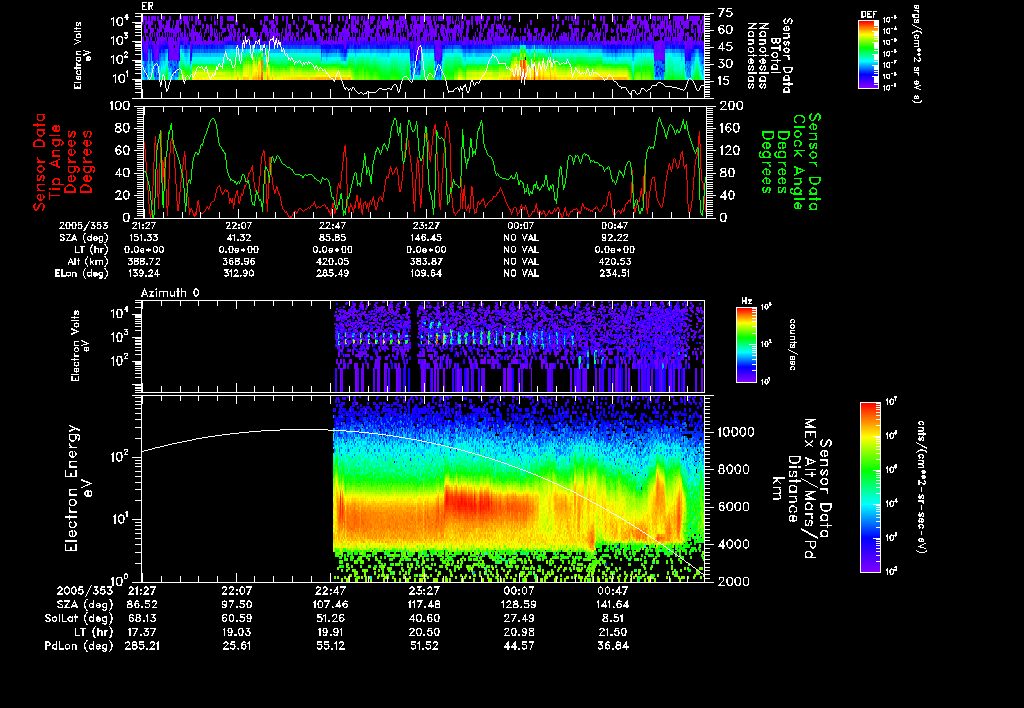The width and height of the screenshot is (1024, 708).
Task: Click the 'Electron Energy' axis label
Action: 72,488
